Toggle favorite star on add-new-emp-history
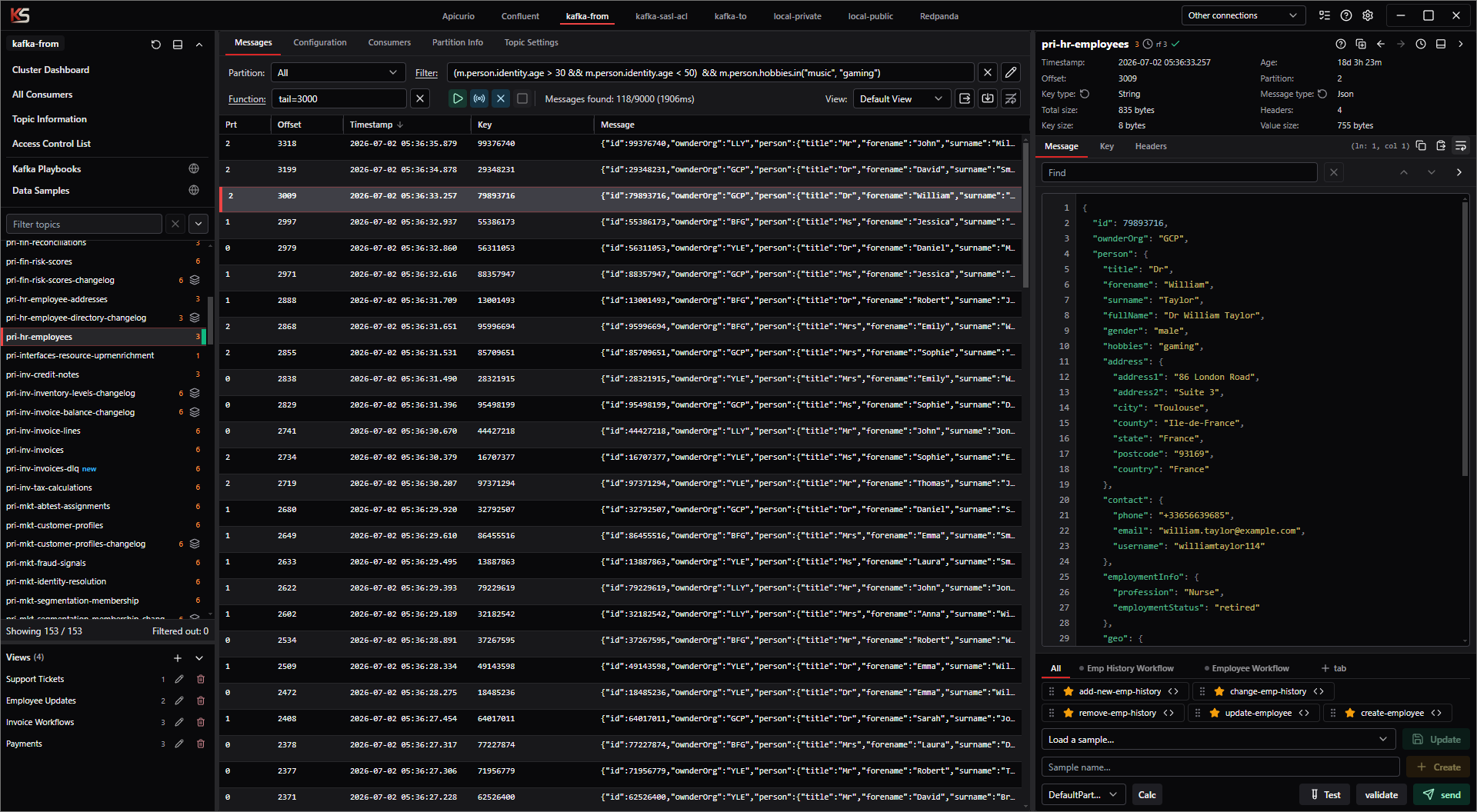Viewport: 1477px width, 812px height. (1069, 691)
